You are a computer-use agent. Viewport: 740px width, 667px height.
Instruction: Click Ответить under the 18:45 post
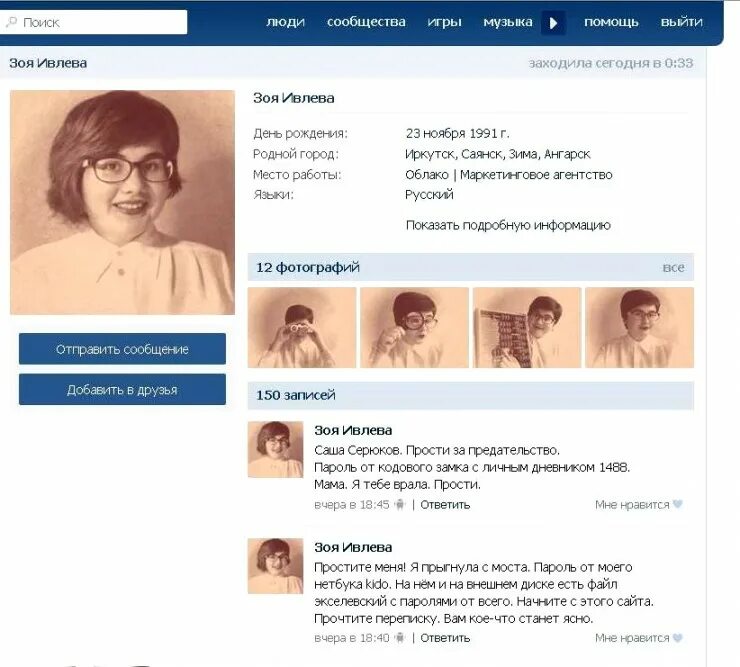point(445,505)
